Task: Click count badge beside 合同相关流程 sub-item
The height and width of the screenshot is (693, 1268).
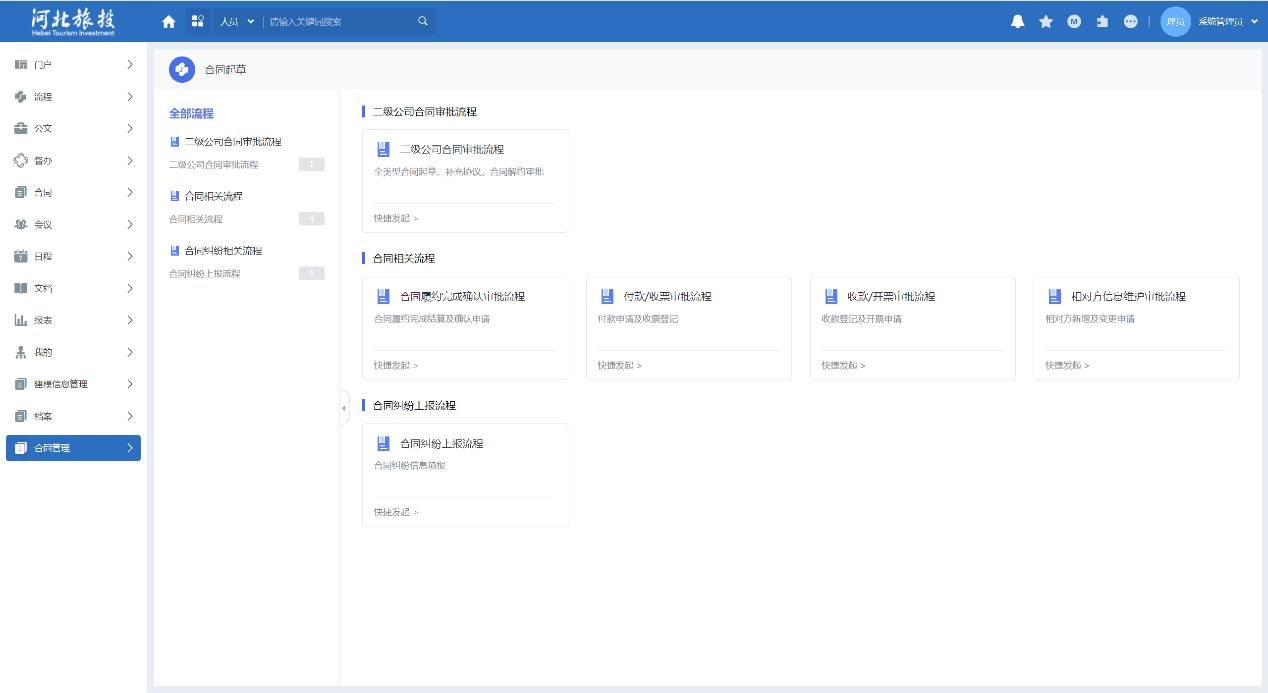Action: pyautogui.click(x=312, y=219)
